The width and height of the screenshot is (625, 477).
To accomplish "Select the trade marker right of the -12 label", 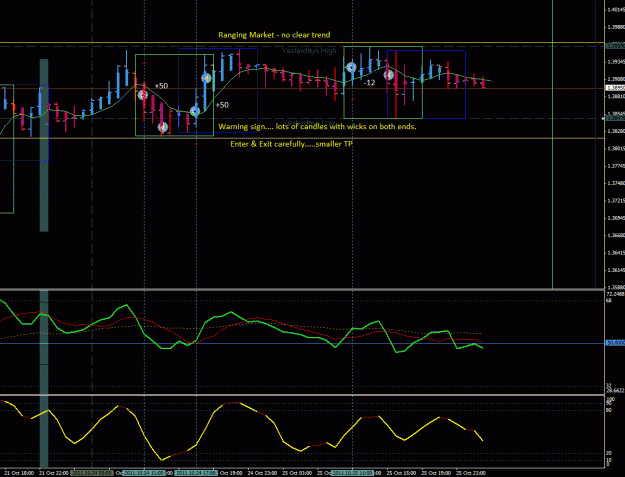I will [x=389, y=75].
